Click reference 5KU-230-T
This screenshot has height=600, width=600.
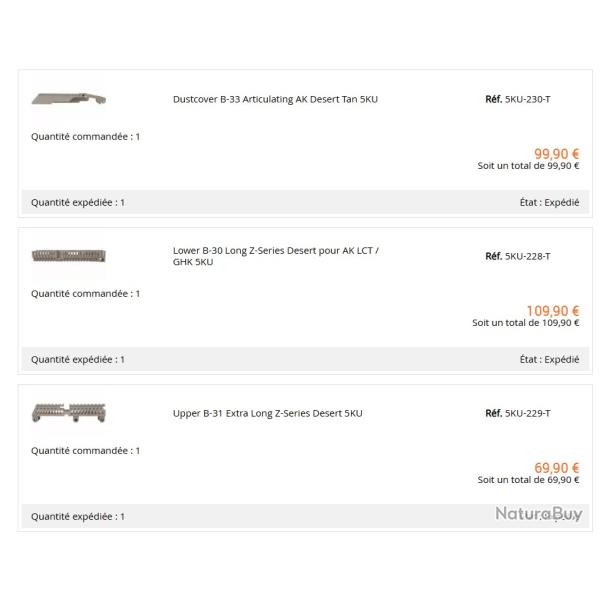527,99
